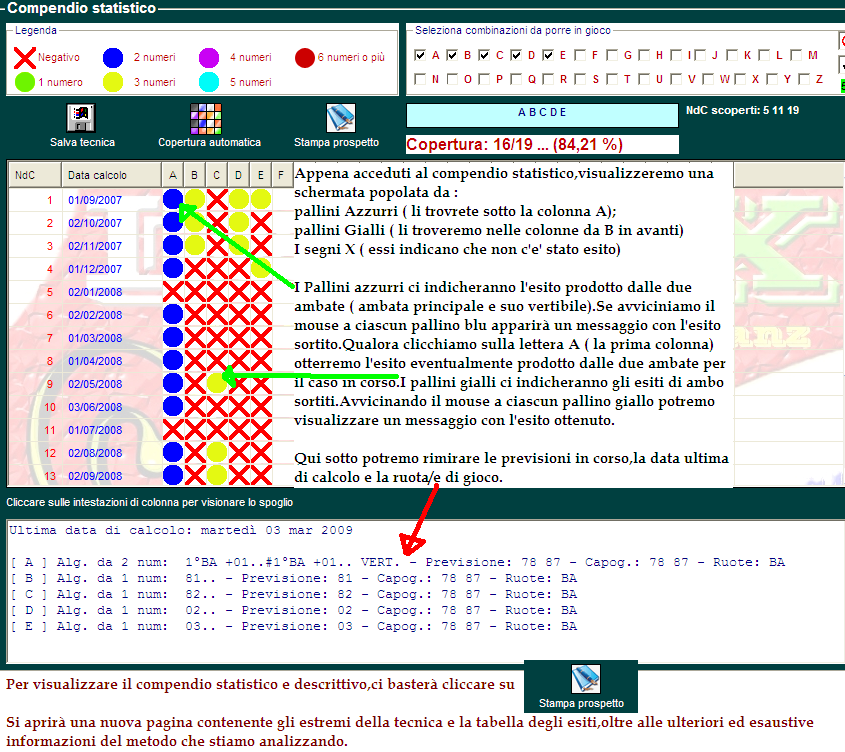Click the NdC column header

34,175
